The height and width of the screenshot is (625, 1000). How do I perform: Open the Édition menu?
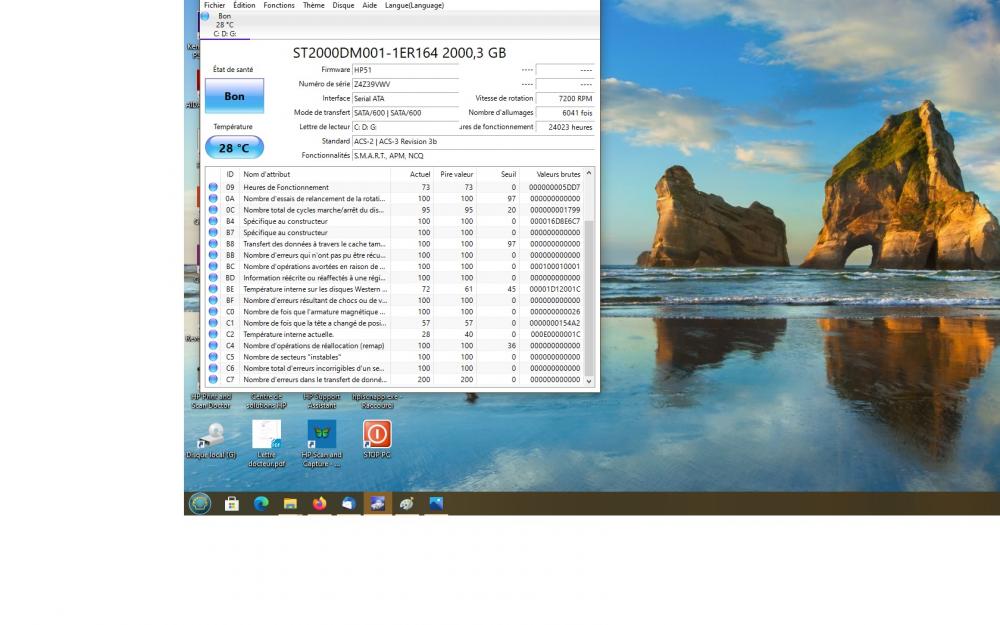click(x=244, y=5)
